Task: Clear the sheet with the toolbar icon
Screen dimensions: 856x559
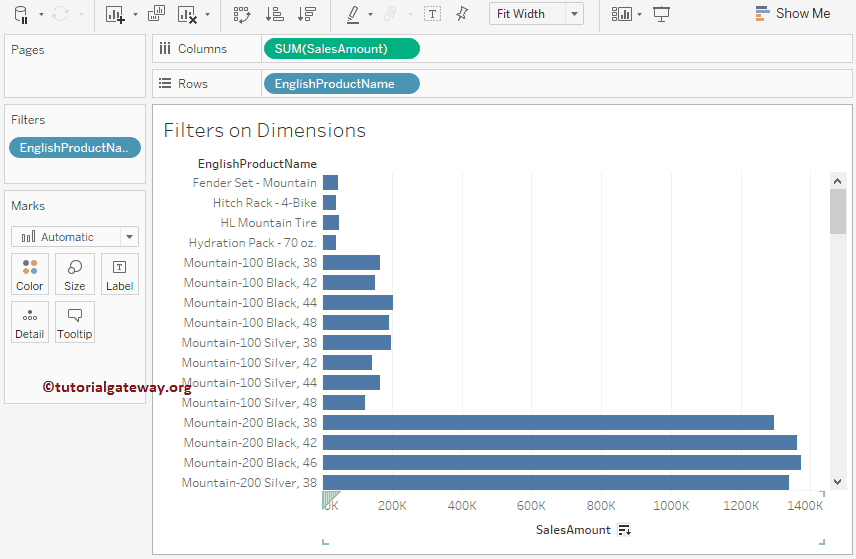Action: click(x=187, y=14)
